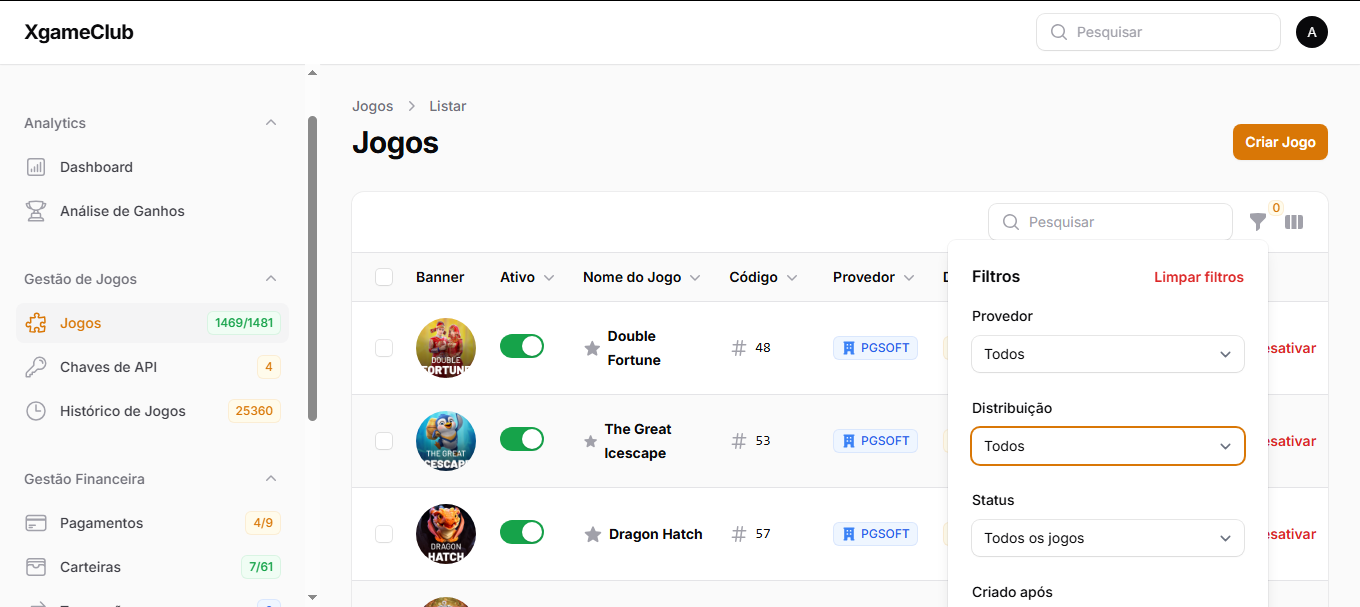The height and width of the screenshot is (607, 1360).
Task: Open Chaves de API key icon
Action: pyautogui.click(x=36, y=367)
